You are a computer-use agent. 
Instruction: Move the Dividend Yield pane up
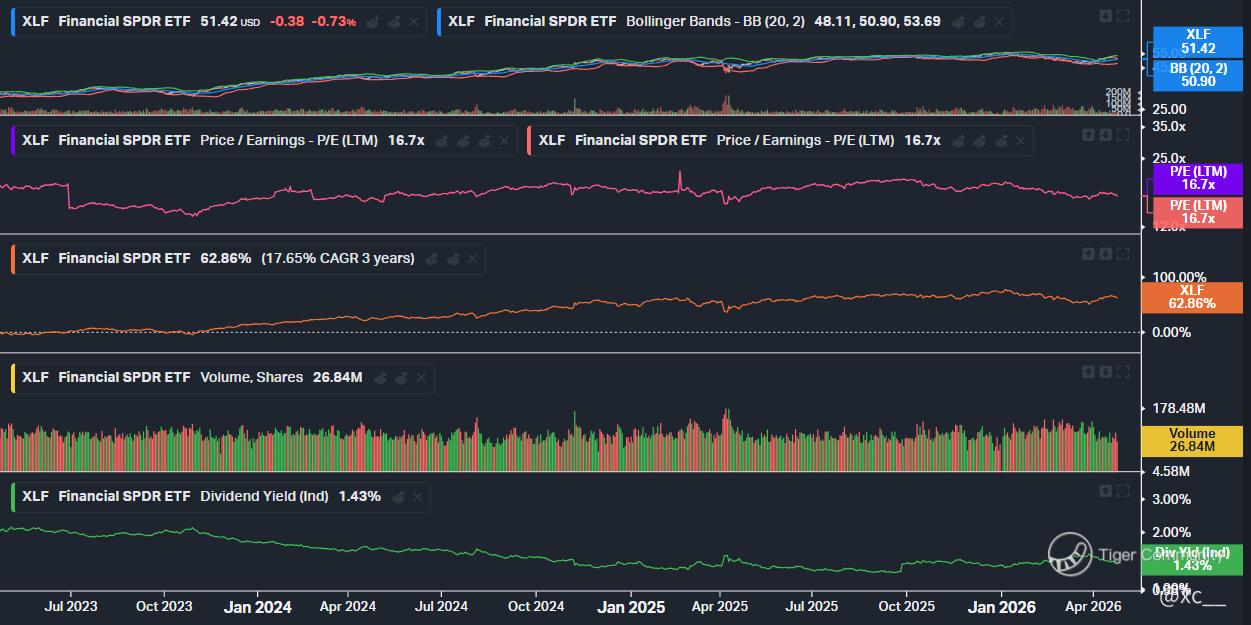[x=1106, y=491]
